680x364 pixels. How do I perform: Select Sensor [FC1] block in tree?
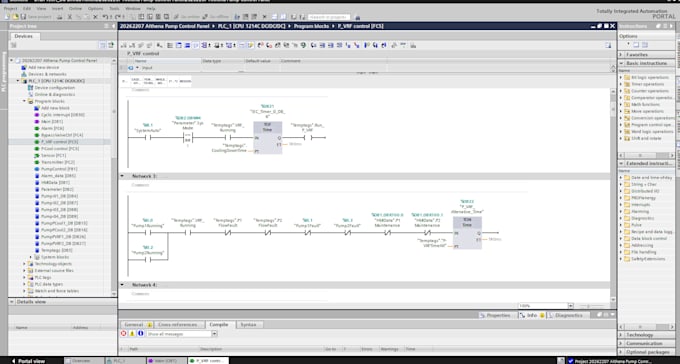pos(53,155)
